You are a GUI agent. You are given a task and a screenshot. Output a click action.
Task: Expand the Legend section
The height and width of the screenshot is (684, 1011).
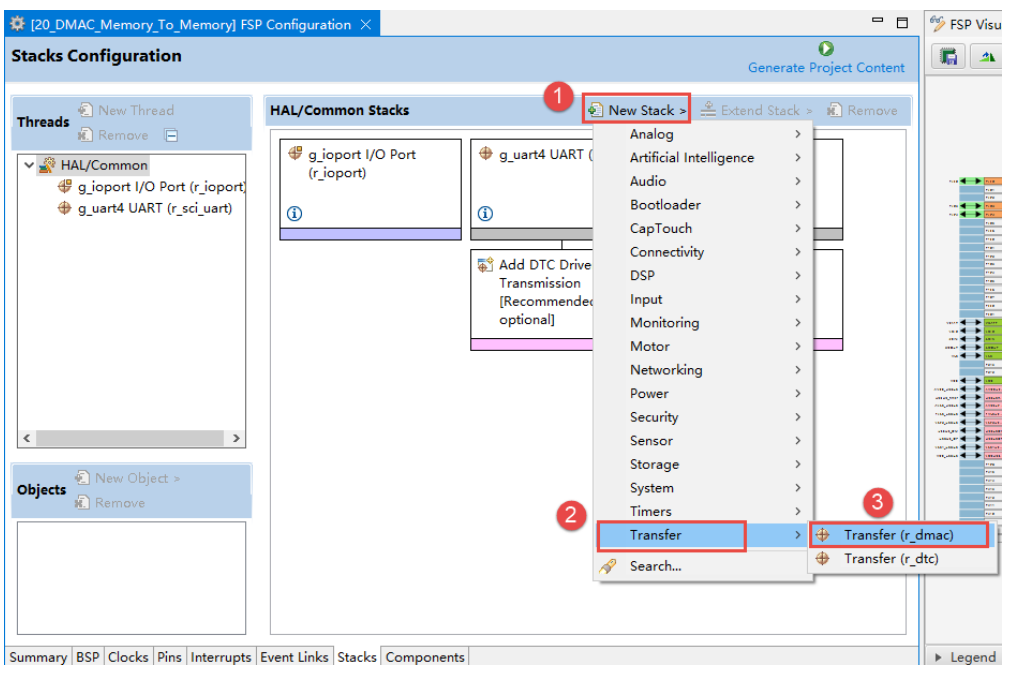coord(938,657)
